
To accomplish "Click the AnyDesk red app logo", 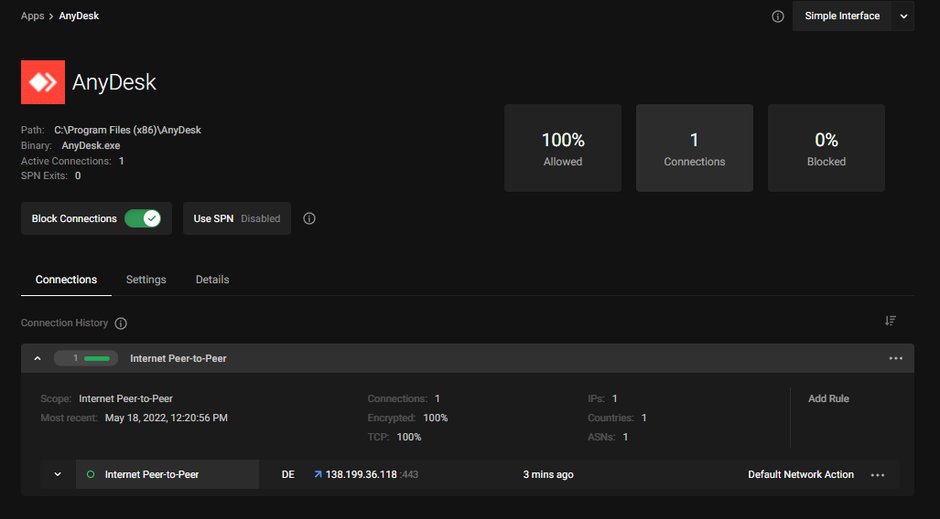I will 43,82.
